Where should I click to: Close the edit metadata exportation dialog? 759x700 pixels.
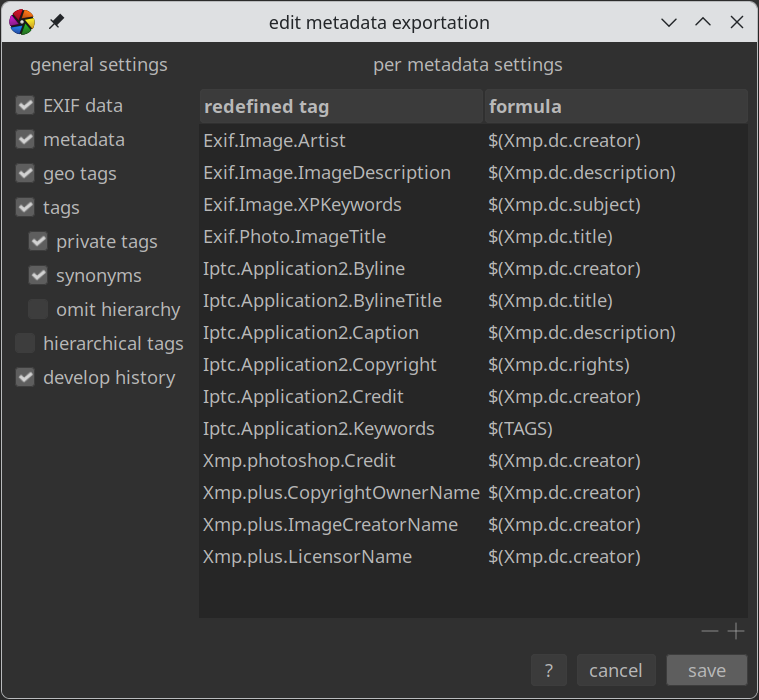coord(737,22)
